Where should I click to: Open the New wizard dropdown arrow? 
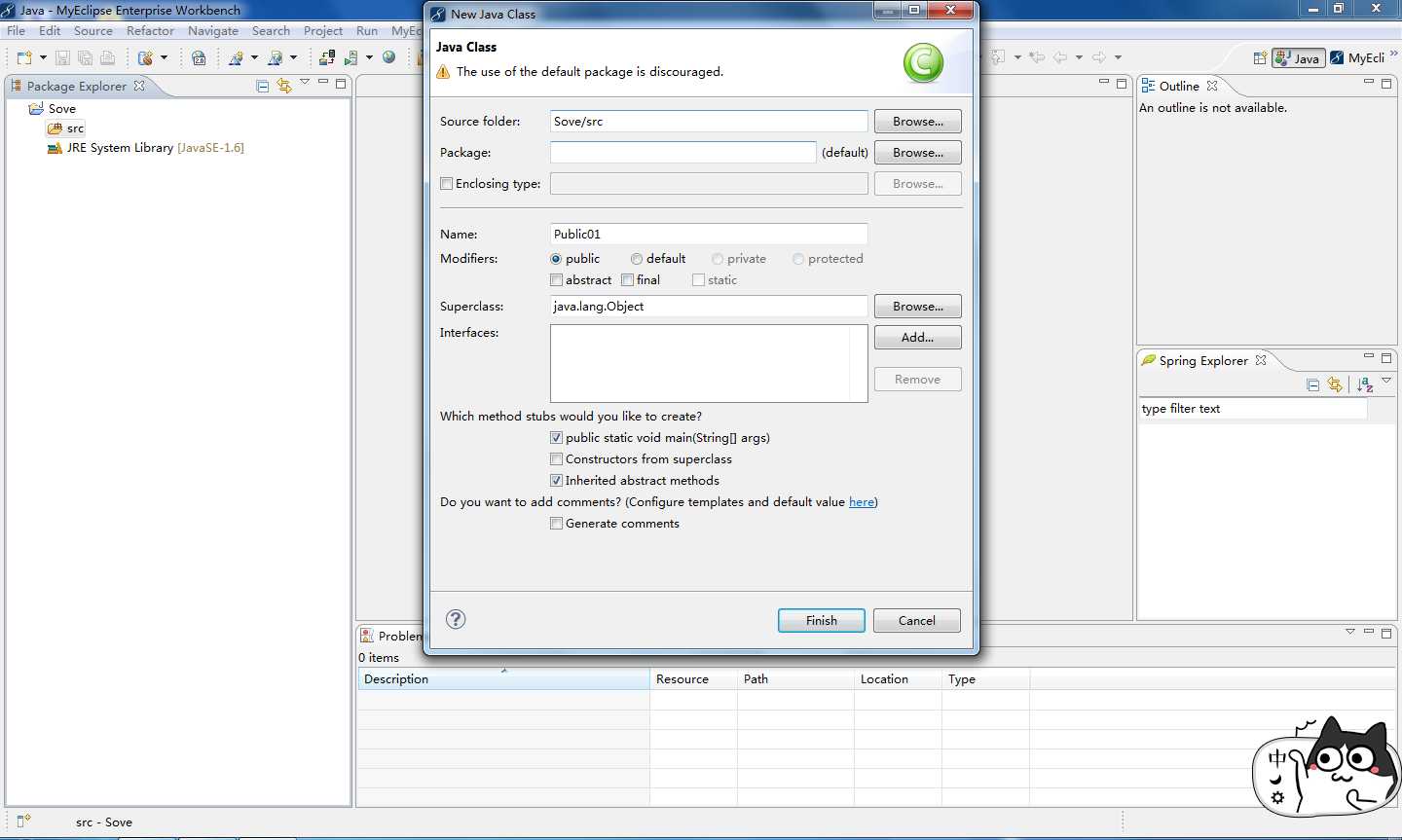[43, 57]
